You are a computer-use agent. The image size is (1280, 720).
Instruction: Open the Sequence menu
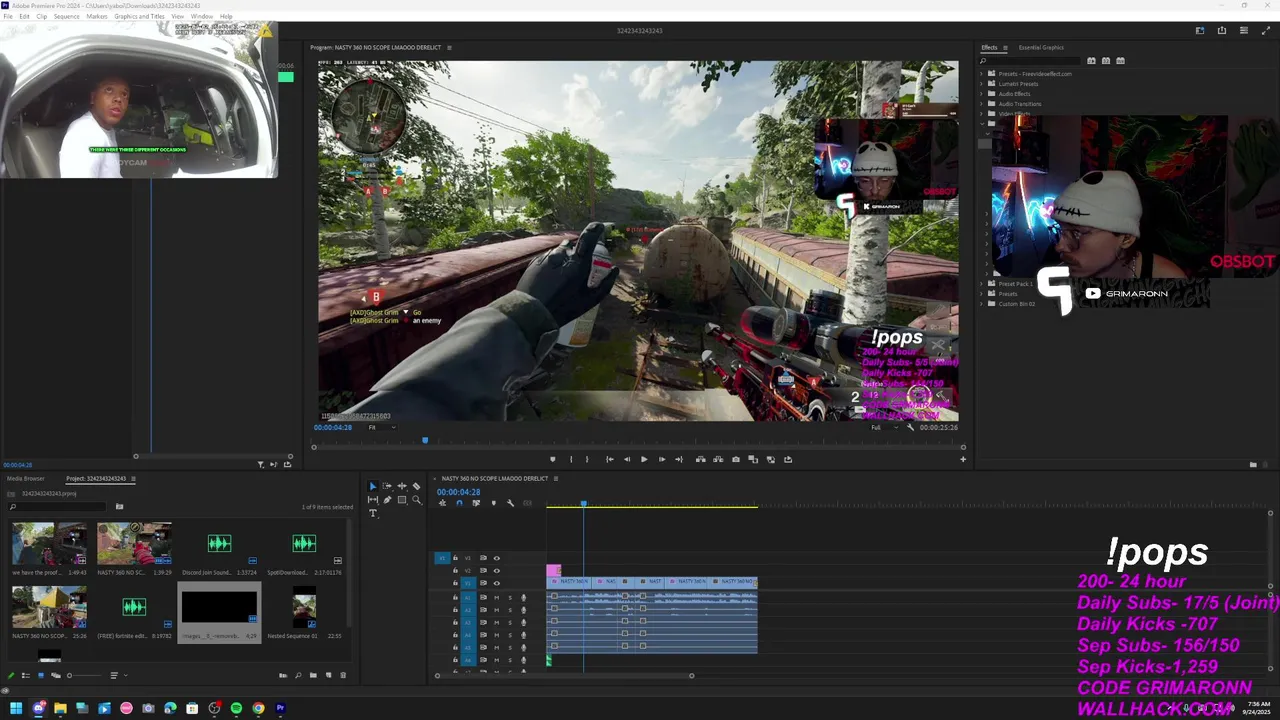pyautogui.click(x=67, y=17)
